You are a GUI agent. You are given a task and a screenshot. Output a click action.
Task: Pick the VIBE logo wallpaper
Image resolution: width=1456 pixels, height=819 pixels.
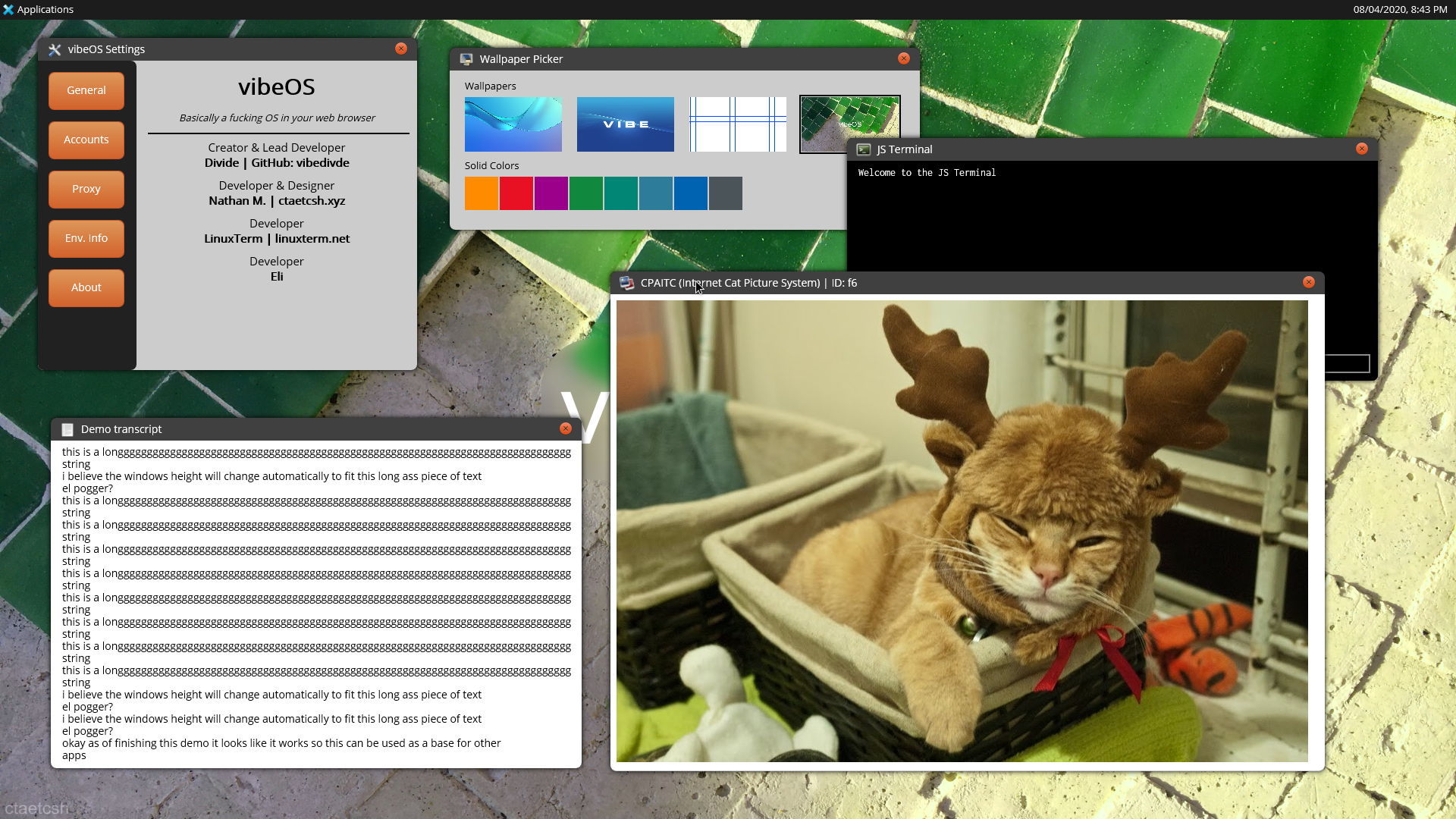pyautogui.click(x=625, y=124)
